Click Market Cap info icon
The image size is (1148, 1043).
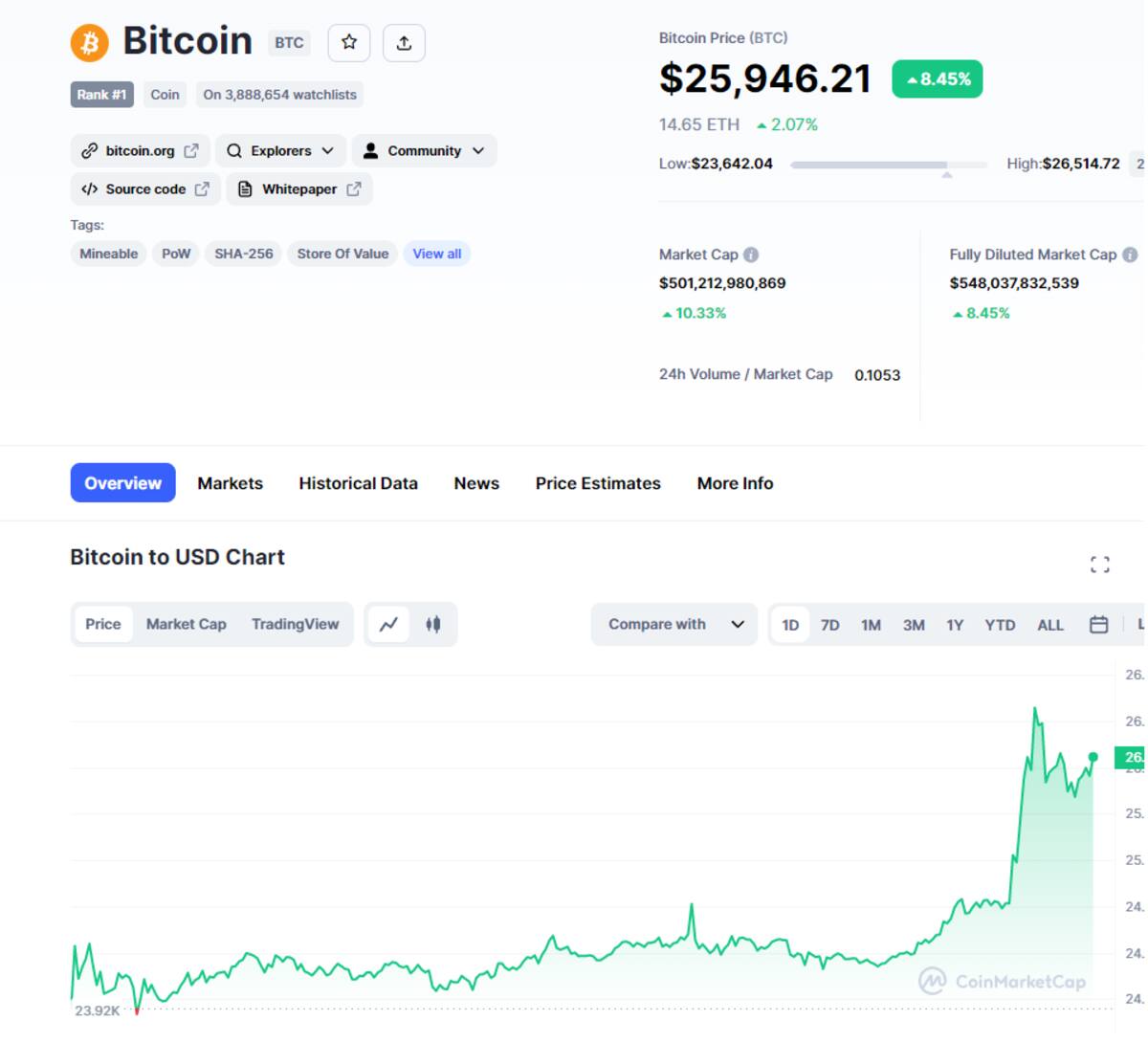click(x=751, y=255)
